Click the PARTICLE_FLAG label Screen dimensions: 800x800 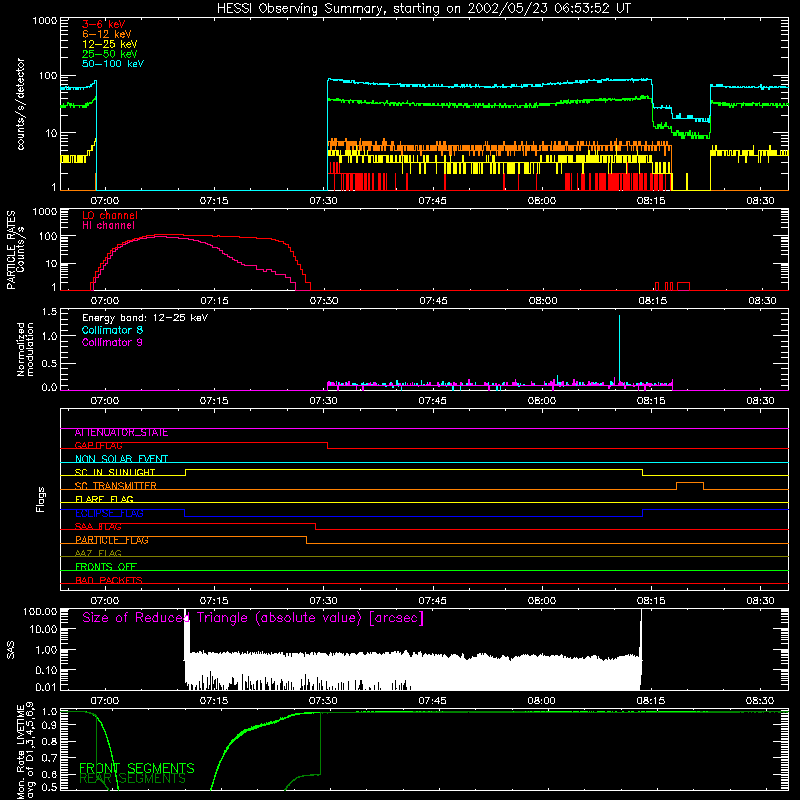(x=112, y=540)
